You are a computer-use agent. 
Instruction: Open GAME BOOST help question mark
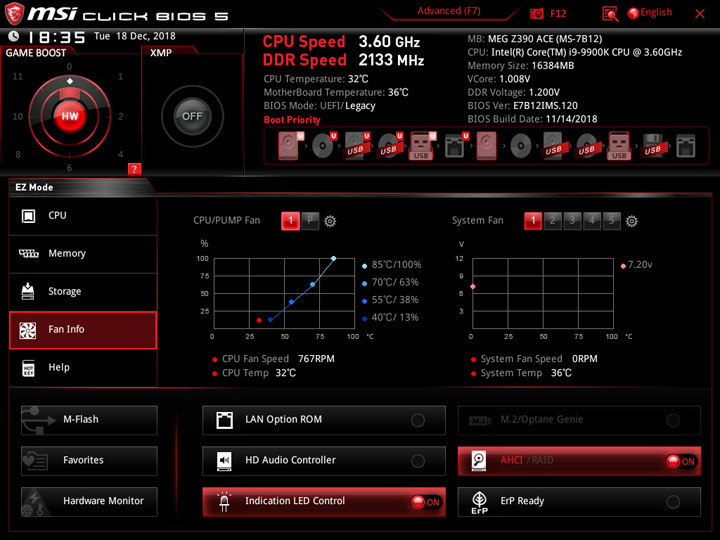(134, 169)
